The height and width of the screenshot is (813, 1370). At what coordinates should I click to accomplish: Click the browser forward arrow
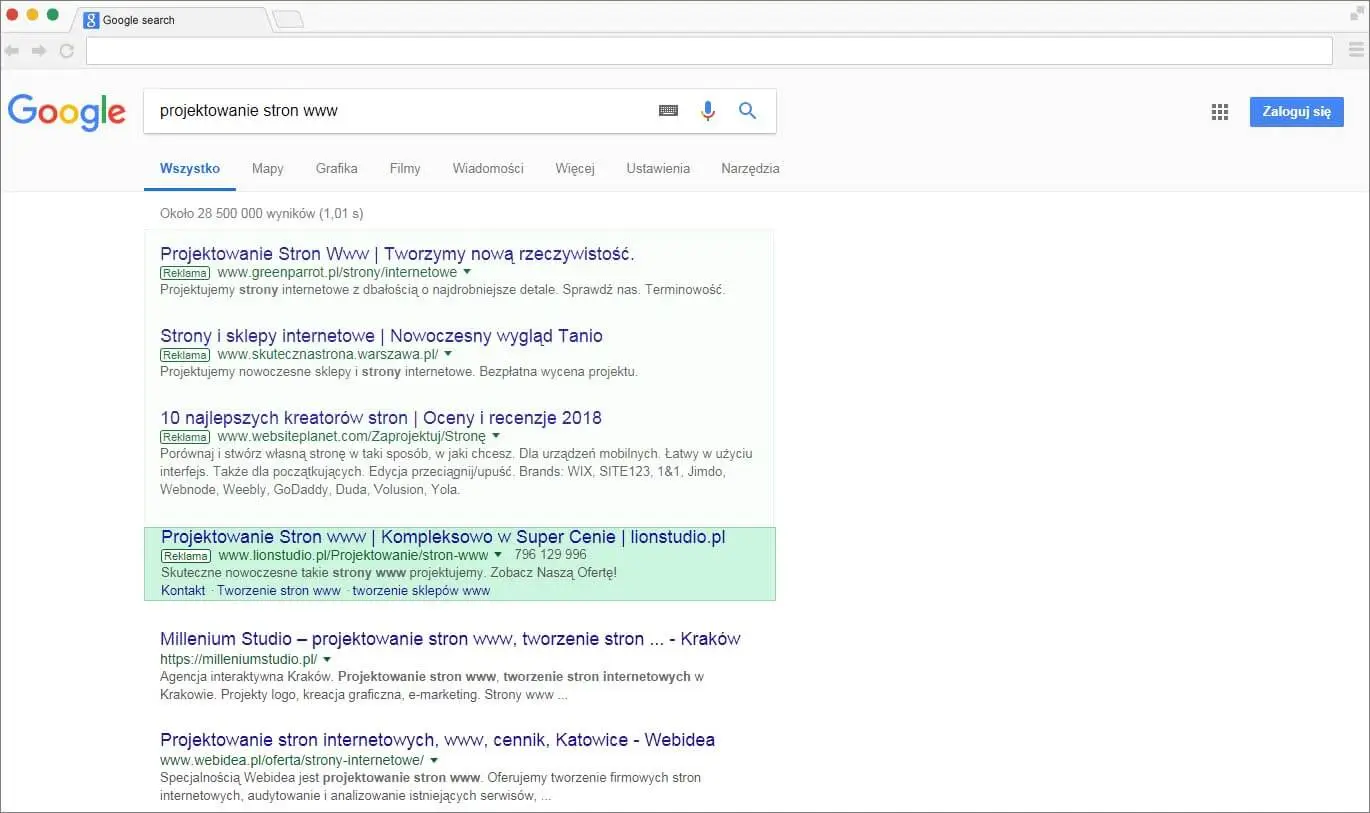[x=39, y=50]
